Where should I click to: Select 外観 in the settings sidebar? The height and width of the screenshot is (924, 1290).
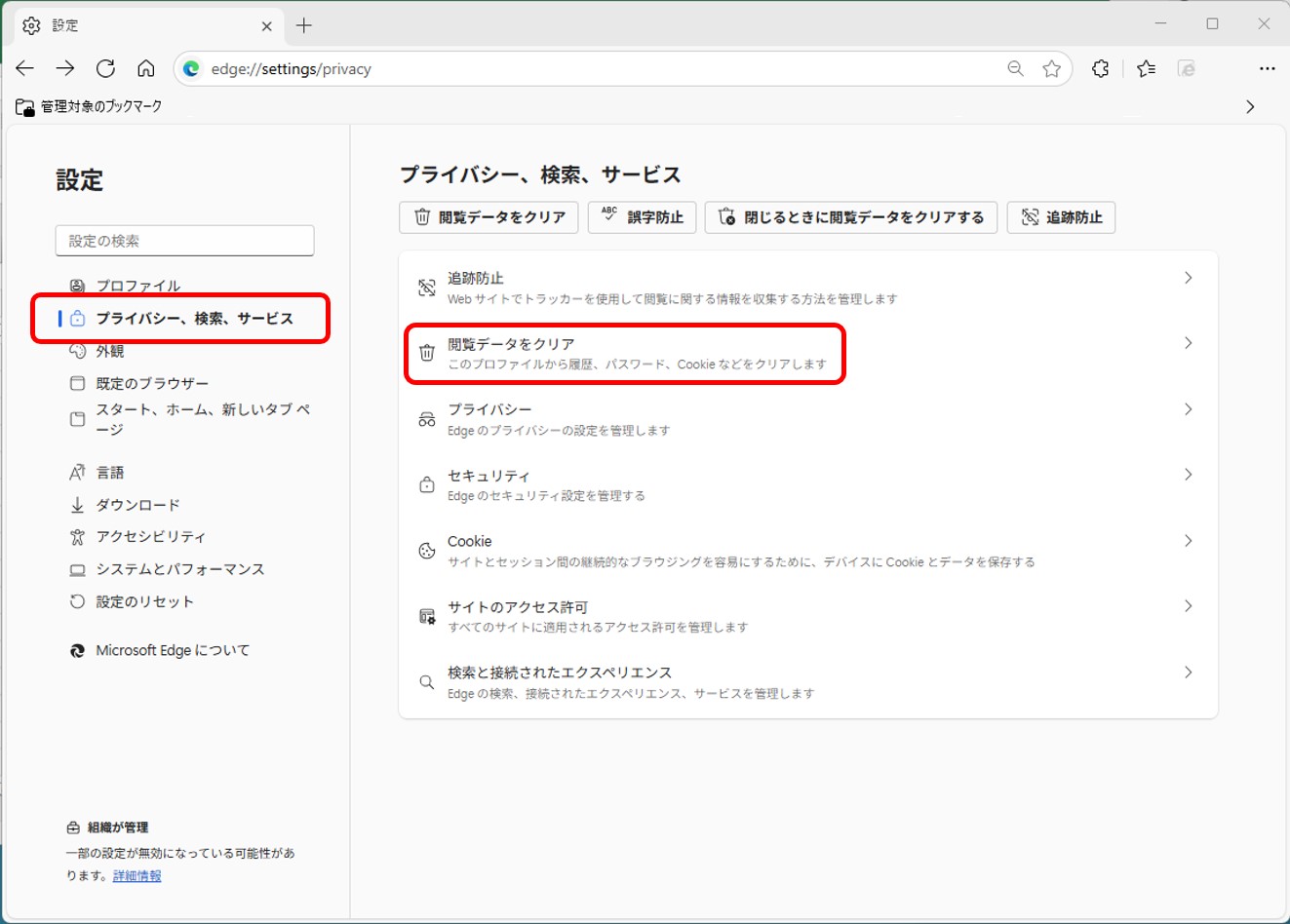(109, 351)
